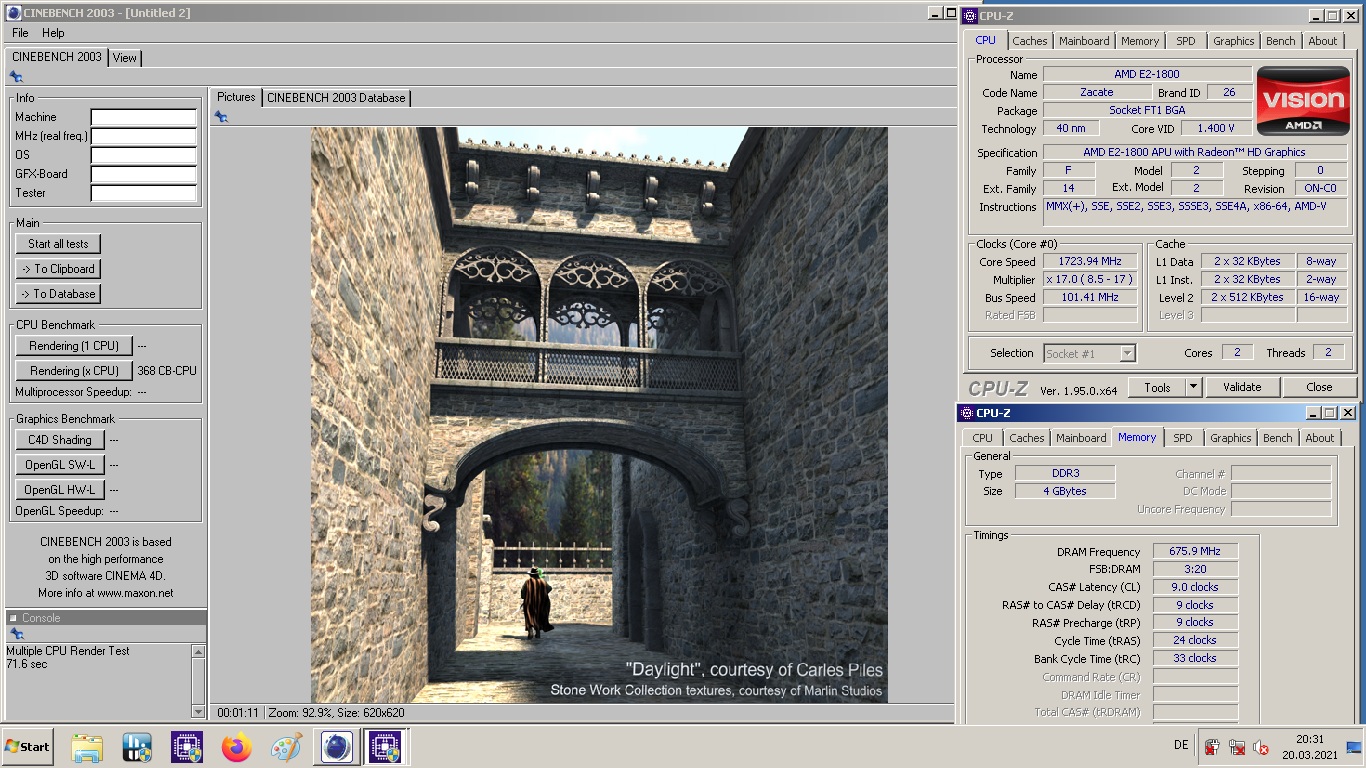This screenshot has height=768, width=1366.
Task: Switch to the Cinebench taskbar button
Action: point(337,746)
